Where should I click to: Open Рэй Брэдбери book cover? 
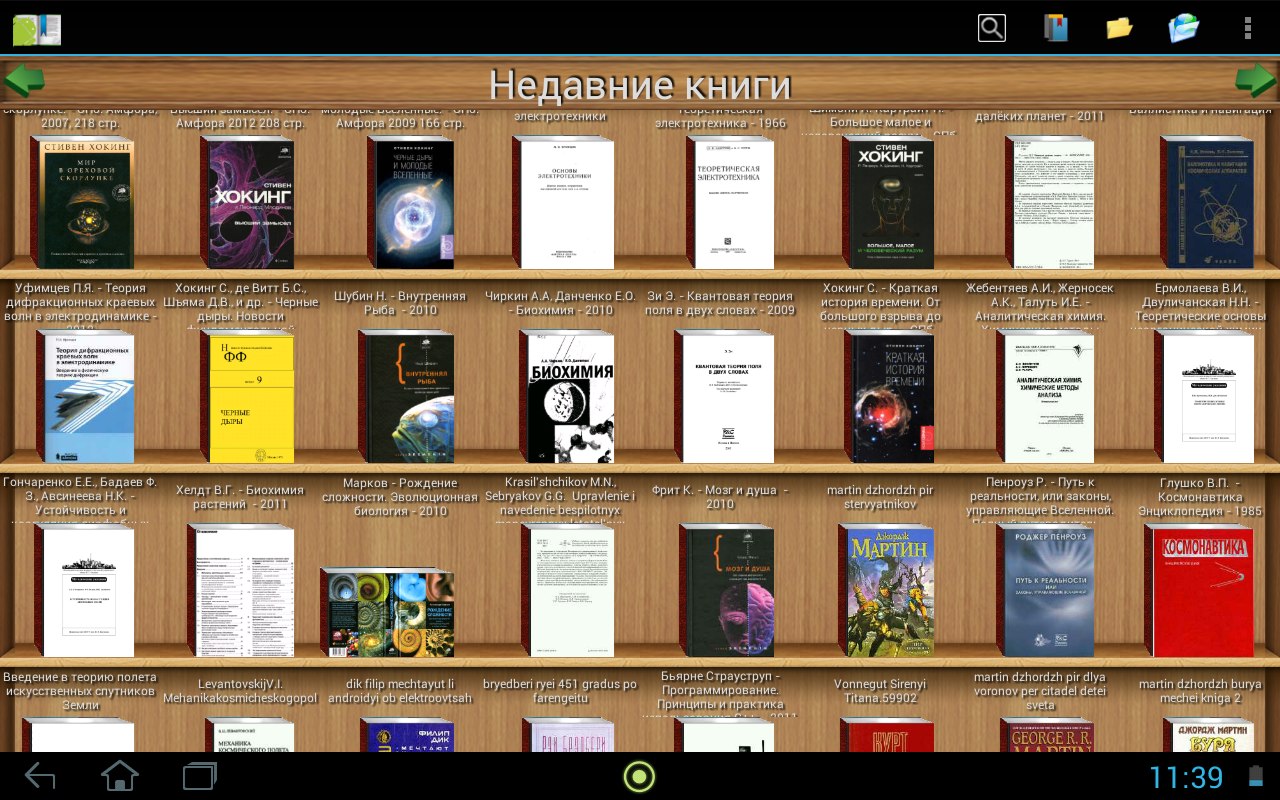click(x=568, y=735)
